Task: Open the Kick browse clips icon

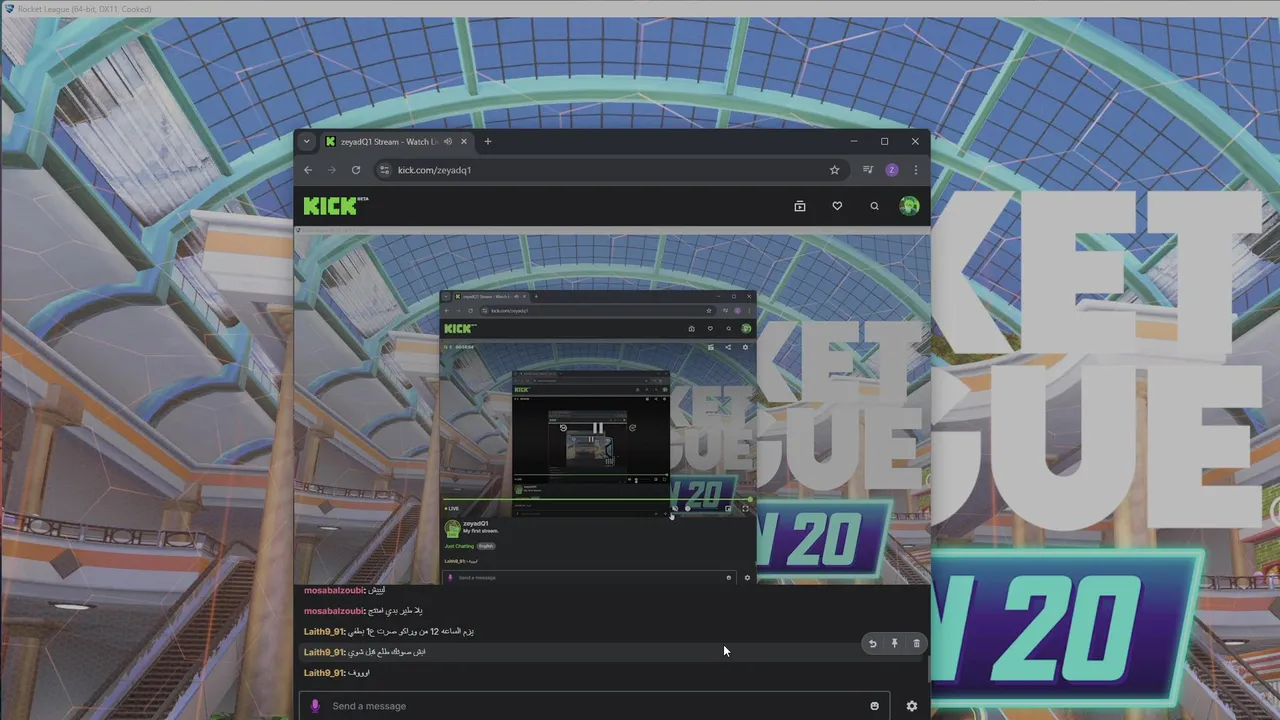Action: (x=800, y=206)
